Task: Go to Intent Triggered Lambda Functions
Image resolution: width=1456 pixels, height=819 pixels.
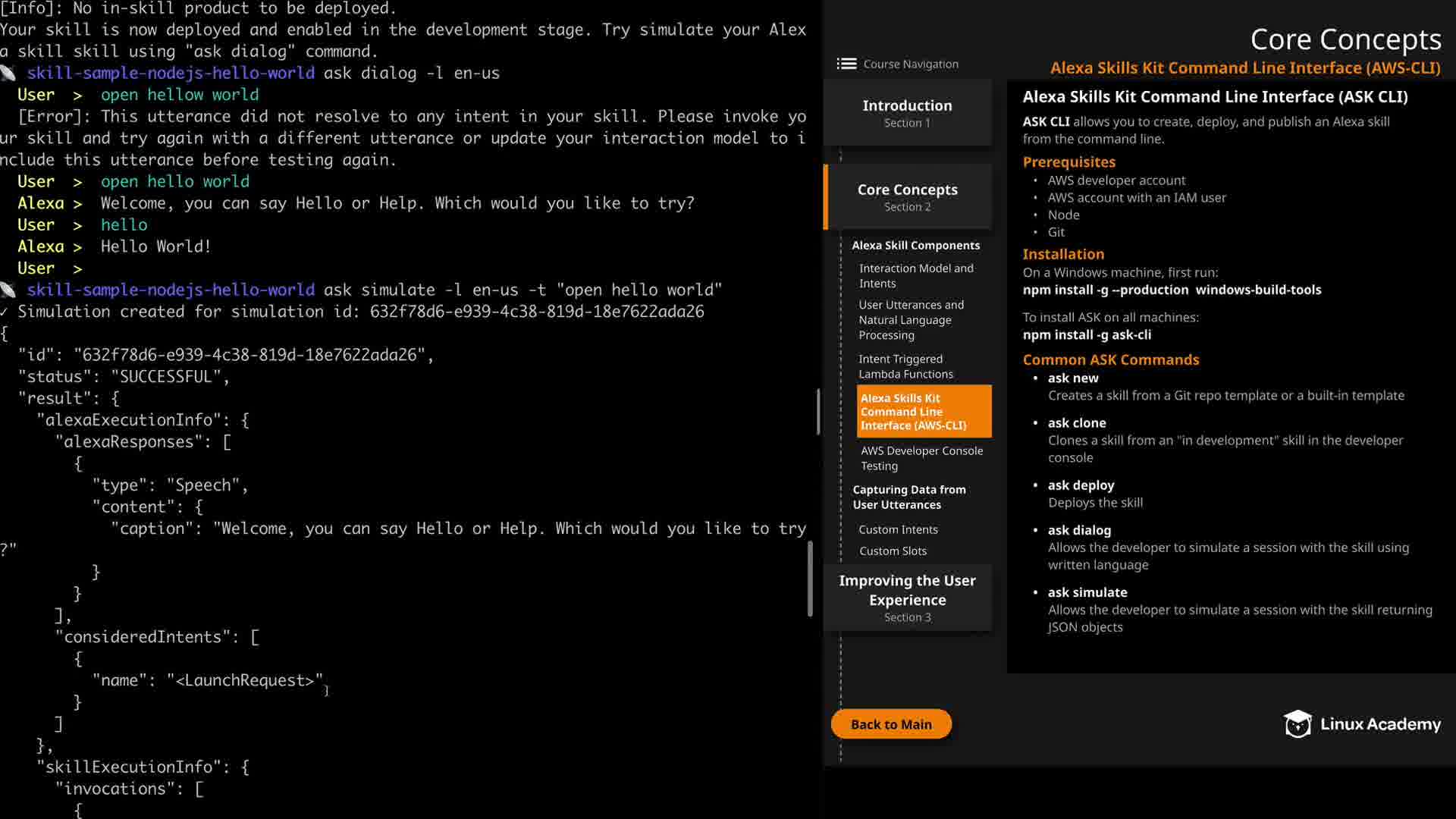Action: coord(905,366)
